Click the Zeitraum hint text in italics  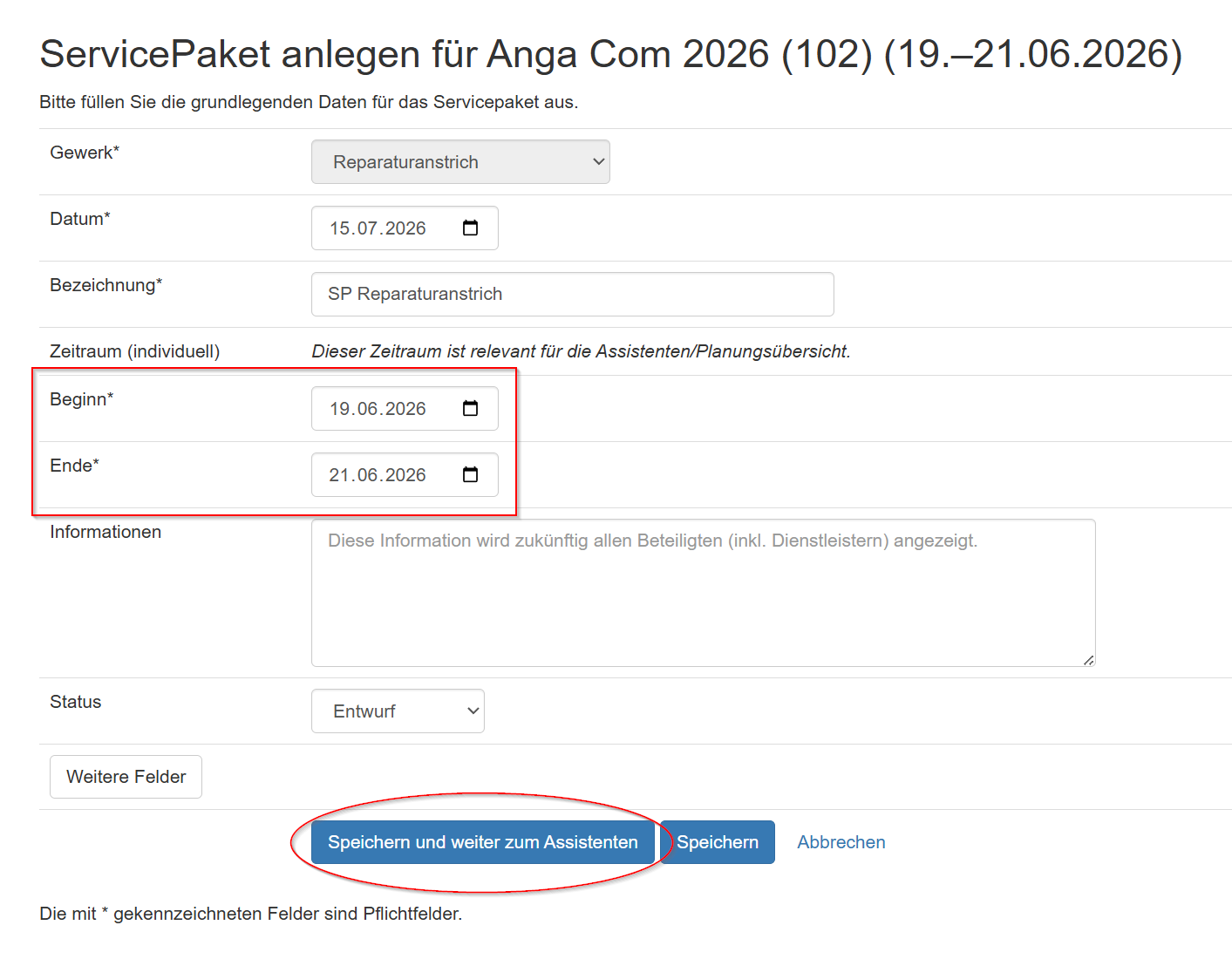tap(581, 351)
